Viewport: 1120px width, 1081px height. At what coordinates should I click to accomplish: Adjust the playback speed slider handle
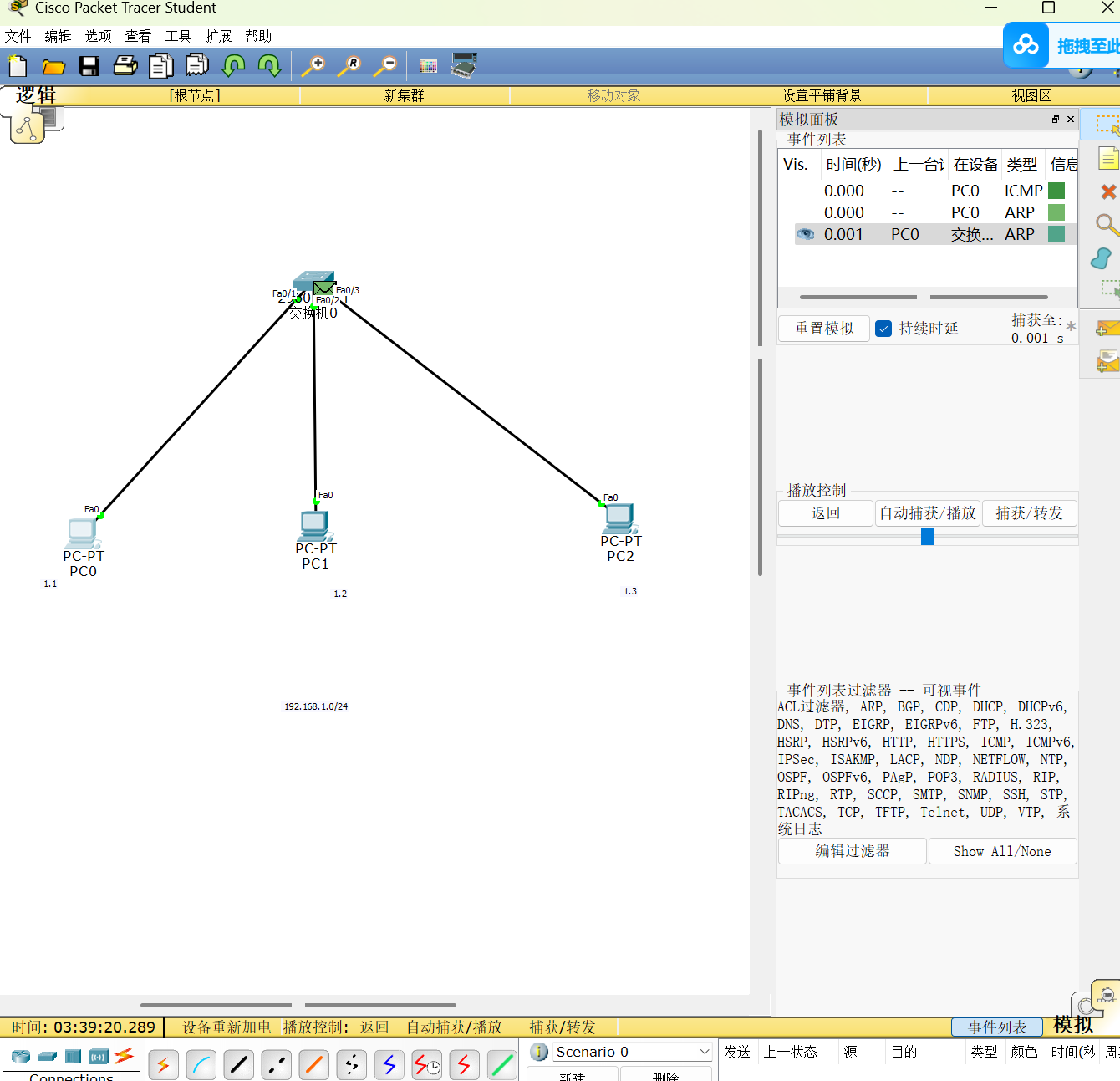point(927,537)
